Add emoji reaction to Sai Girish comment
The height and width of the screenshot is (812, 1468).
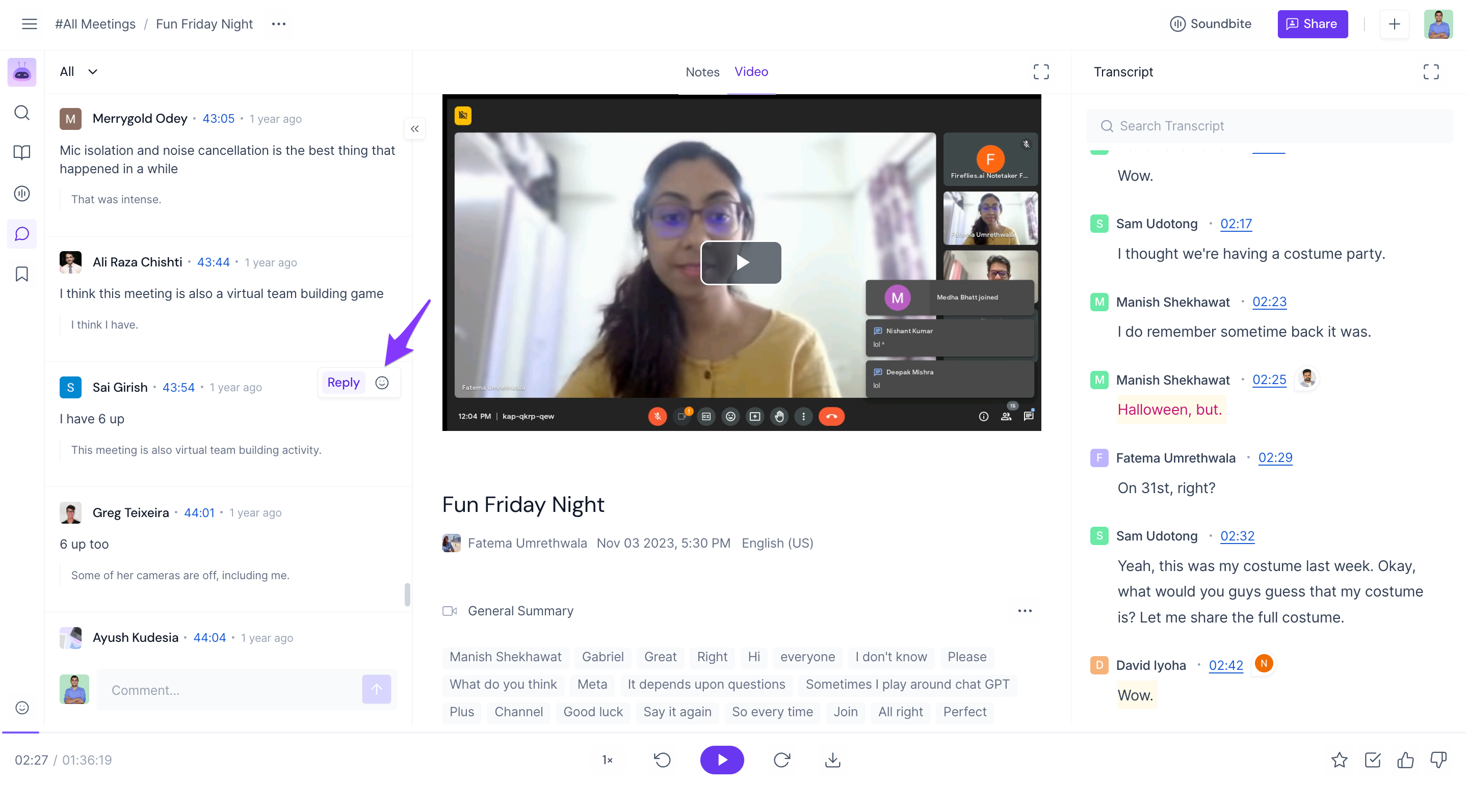[x=382, y=383]
